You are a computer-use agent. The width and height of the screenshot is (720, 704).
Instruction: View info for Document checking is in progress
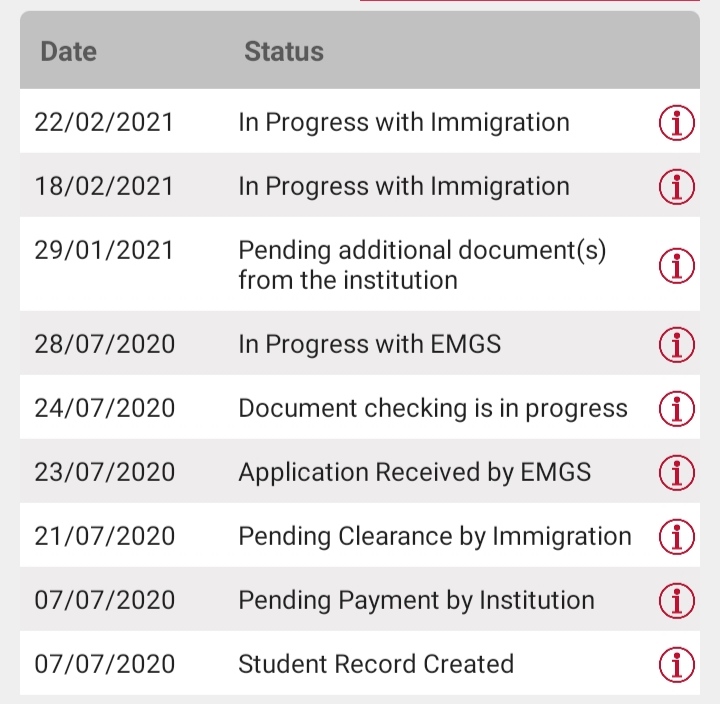click(x=677, y=408)
